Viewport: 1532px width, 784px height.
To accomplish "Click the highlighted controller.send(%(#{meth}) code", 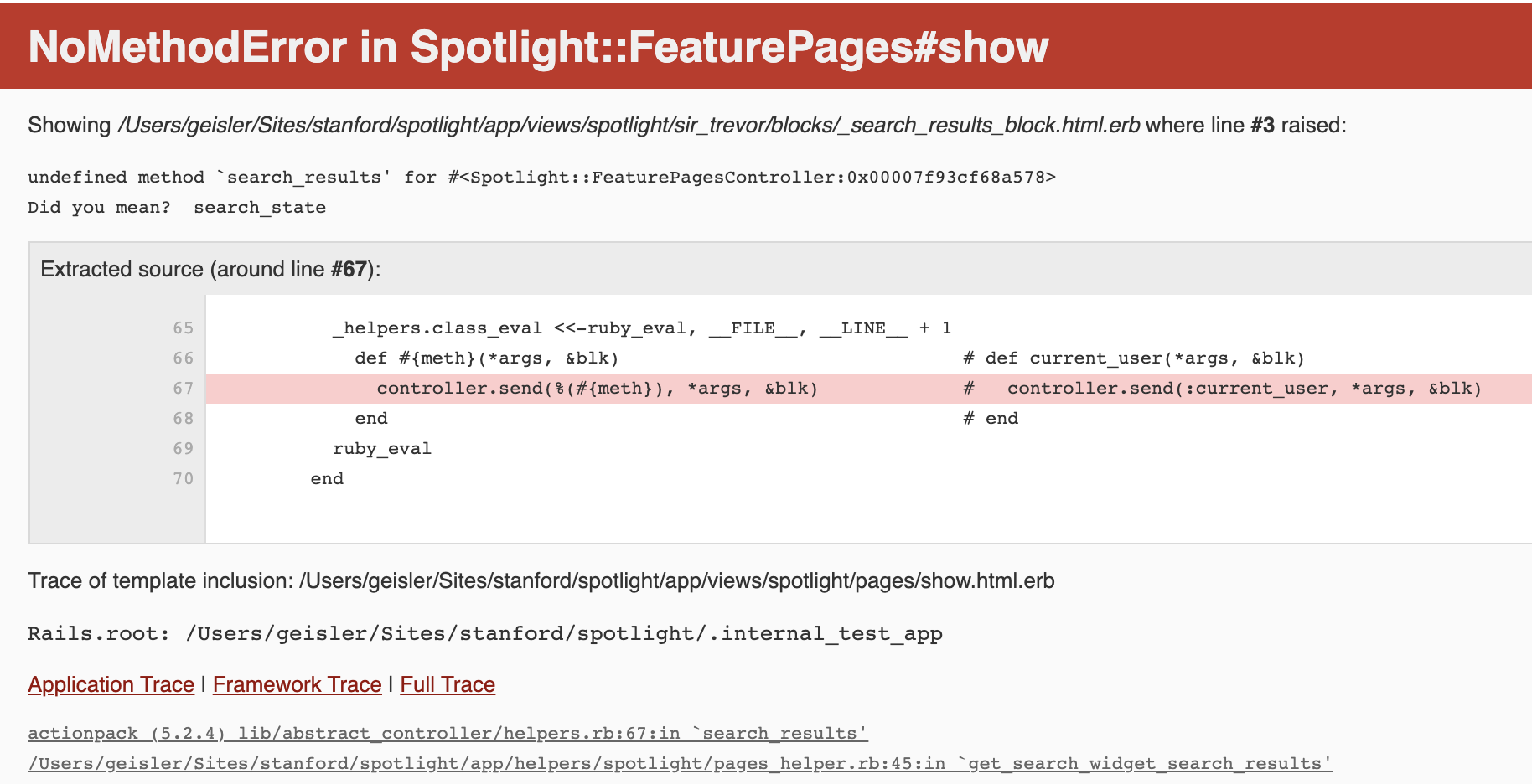I will [x=598, y=388].
